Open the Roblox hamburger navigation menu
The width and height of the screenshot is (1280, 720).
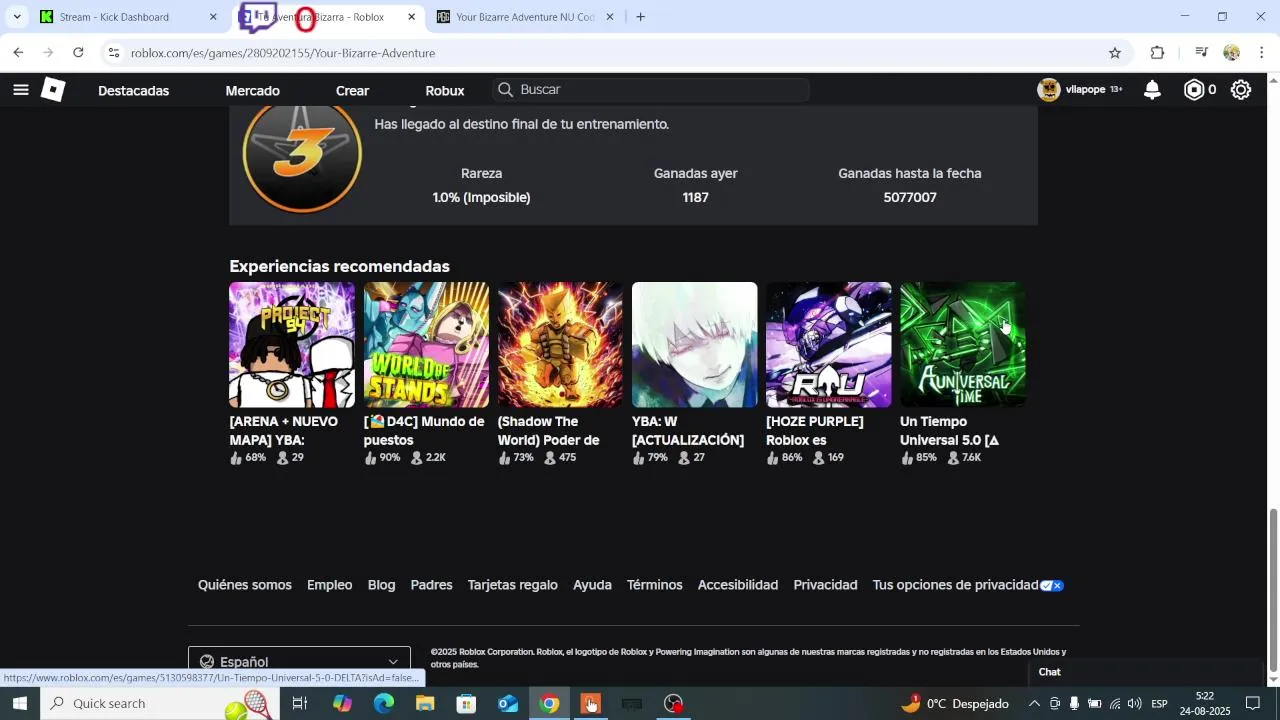tap(20, 90)
